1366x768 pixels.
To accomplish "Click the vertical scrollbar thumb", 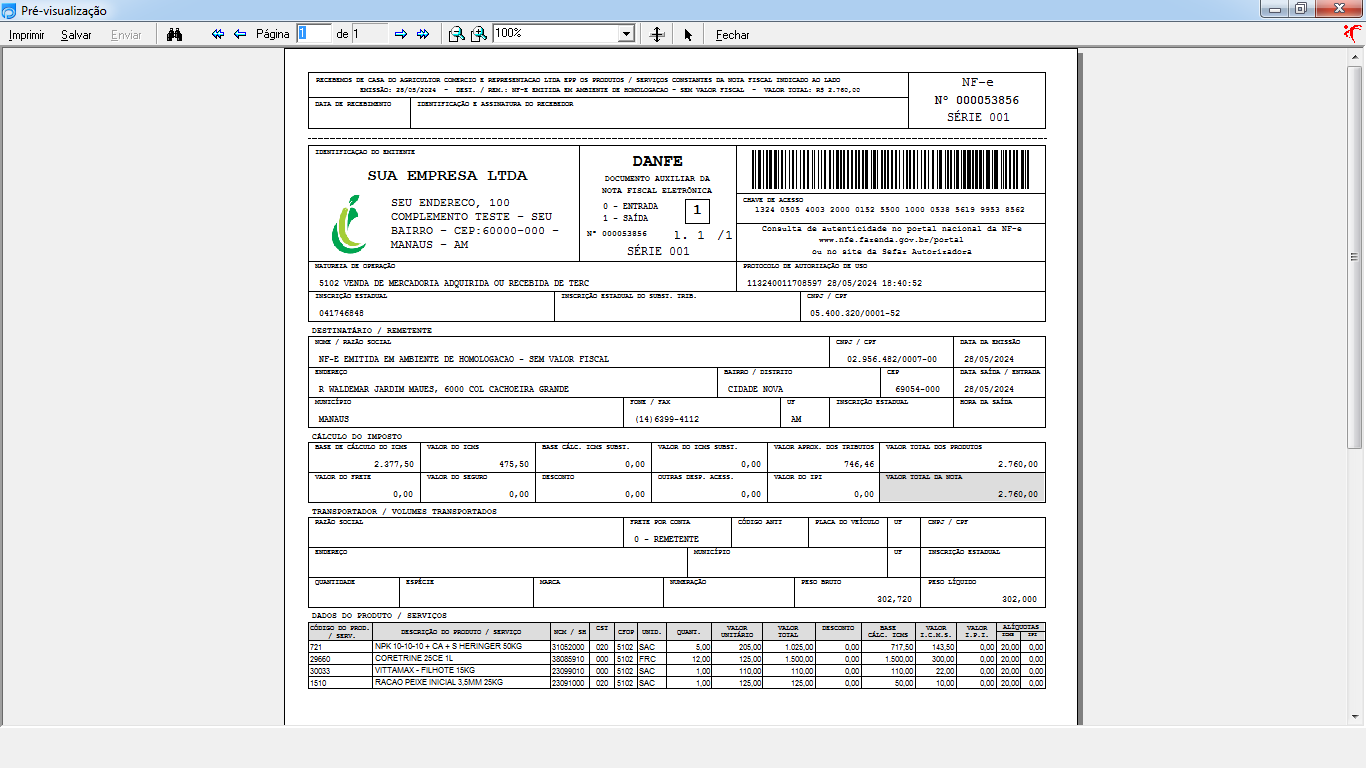I will (1355, 255).
